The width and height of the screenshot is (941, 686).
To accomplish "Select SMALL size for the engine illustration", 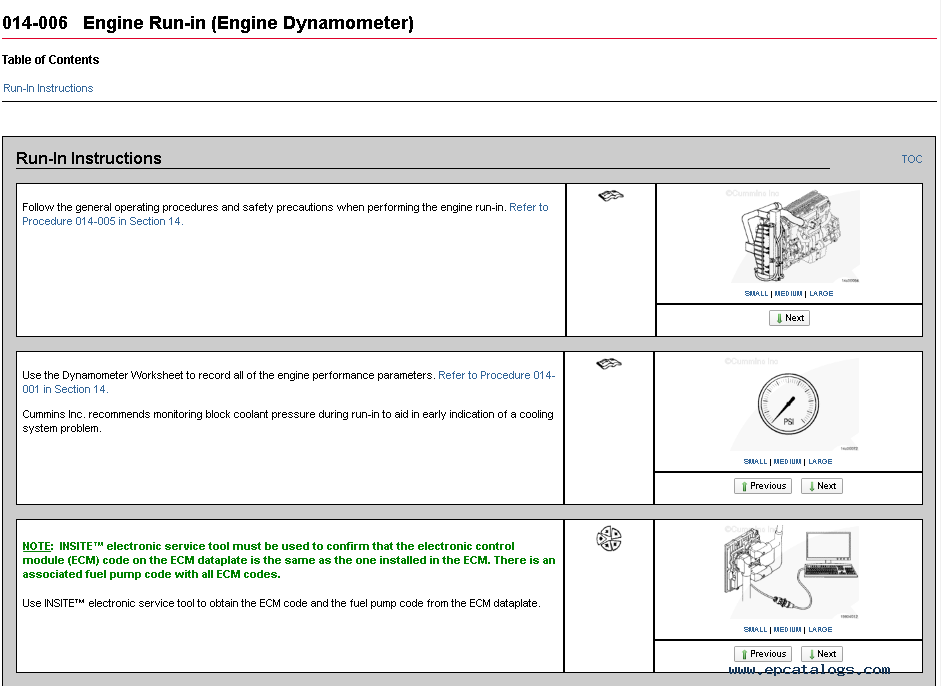I will click(756, 293).
